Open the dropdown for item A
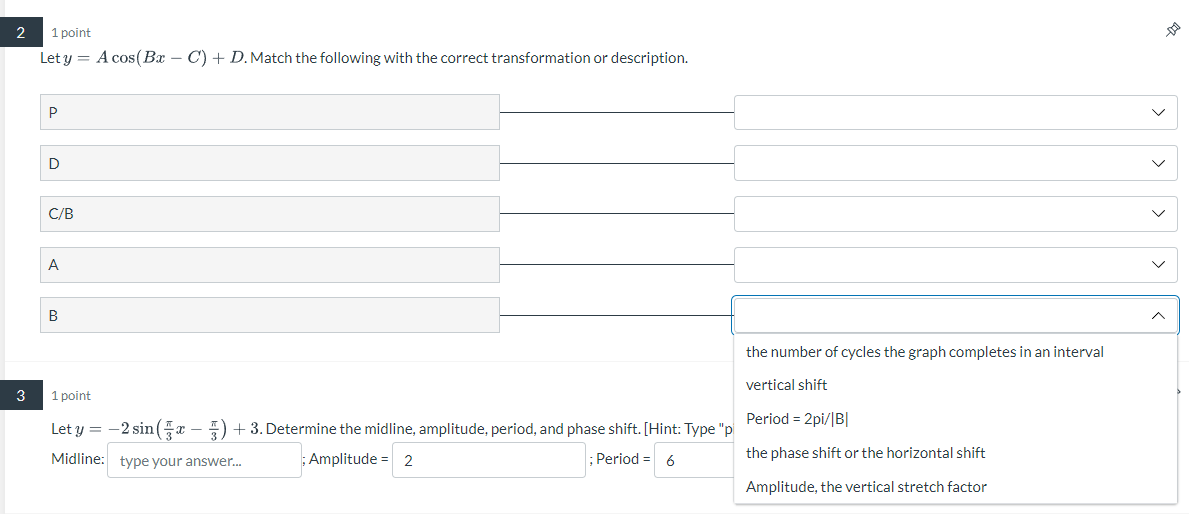 coord(955,265)
